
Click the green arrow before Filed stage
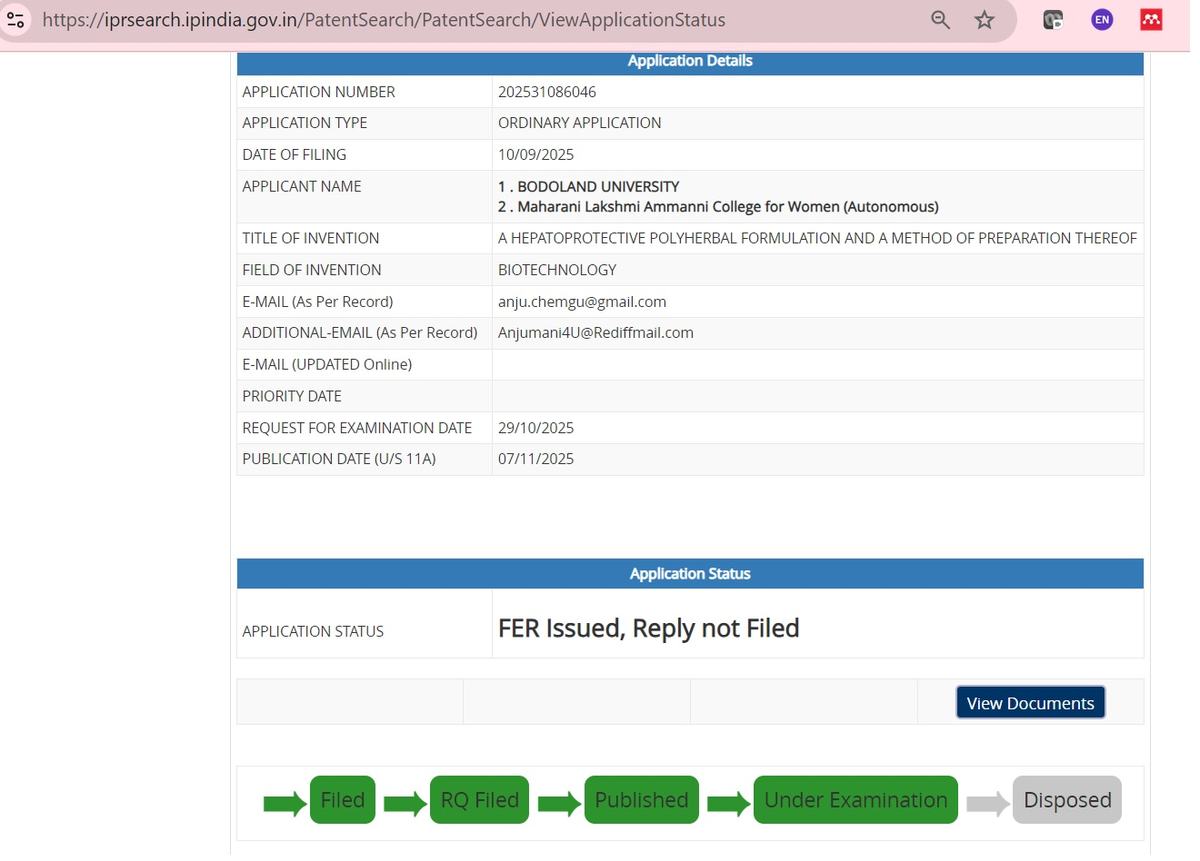point(284,802)
